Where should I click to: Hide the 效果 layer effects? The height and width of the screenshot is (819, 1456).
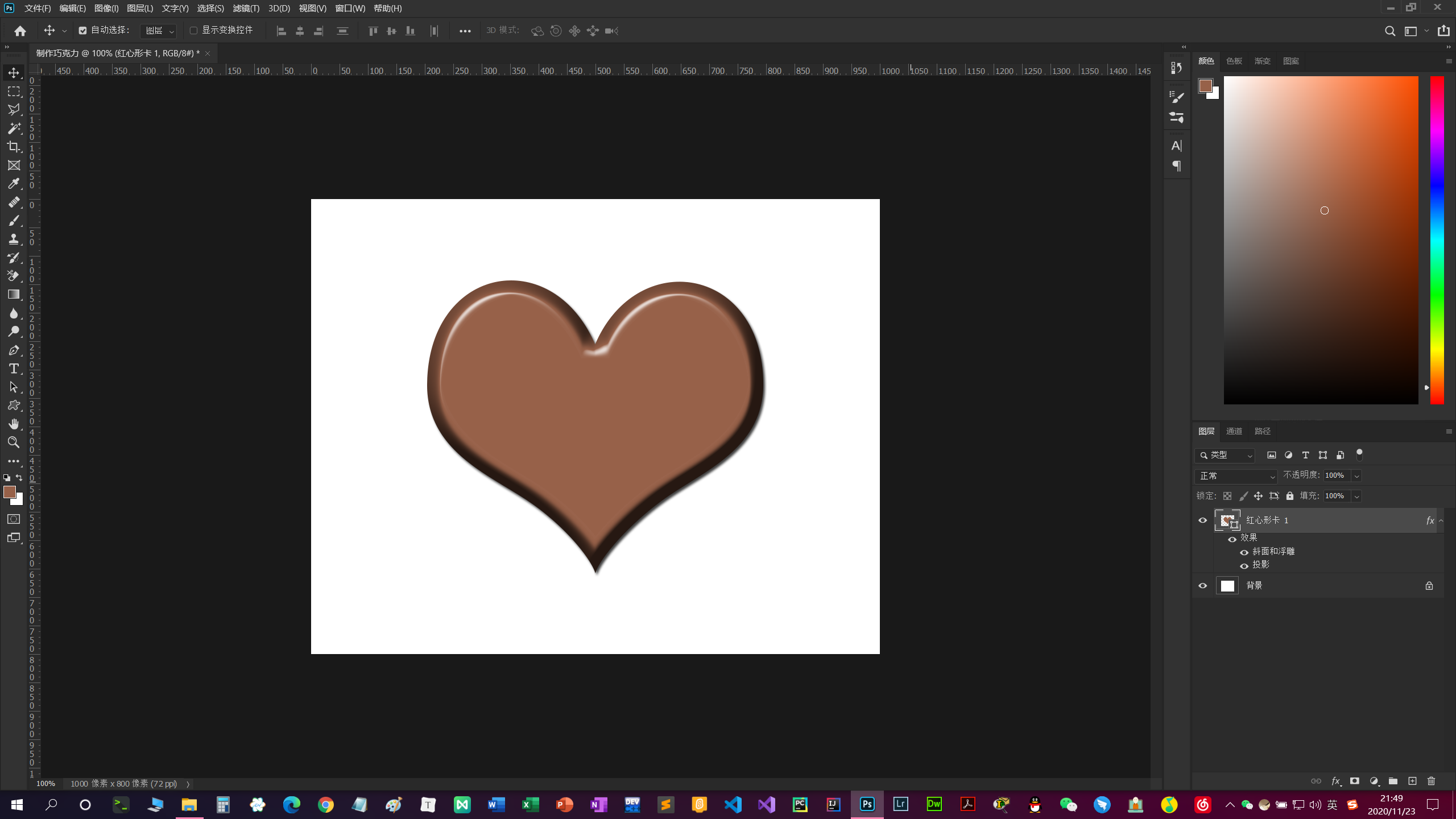1232,539
